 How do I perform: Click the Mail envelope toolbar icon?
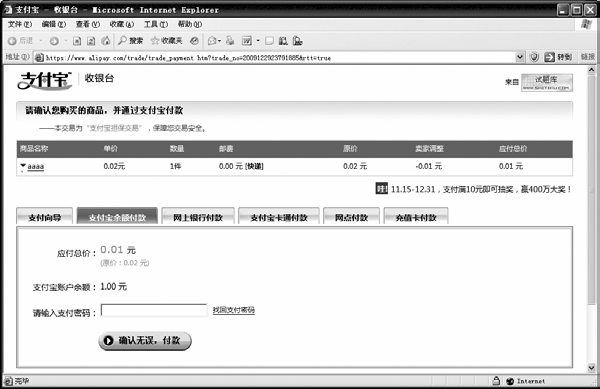click(x=212, y=41)
